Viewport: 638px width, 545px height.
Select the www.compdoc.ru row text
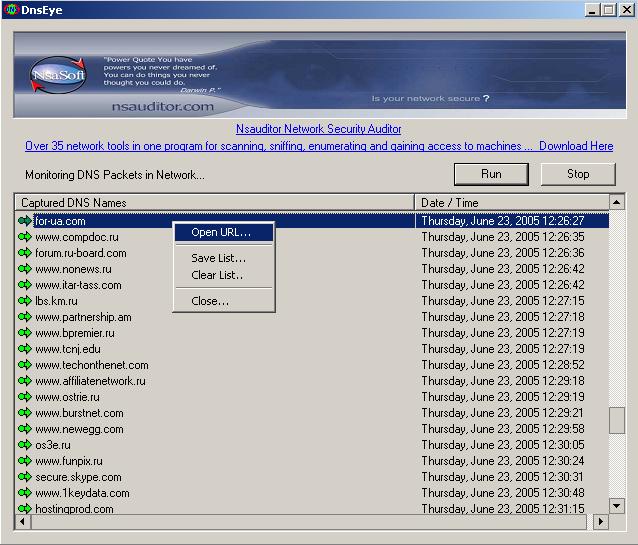pos(77,237)
